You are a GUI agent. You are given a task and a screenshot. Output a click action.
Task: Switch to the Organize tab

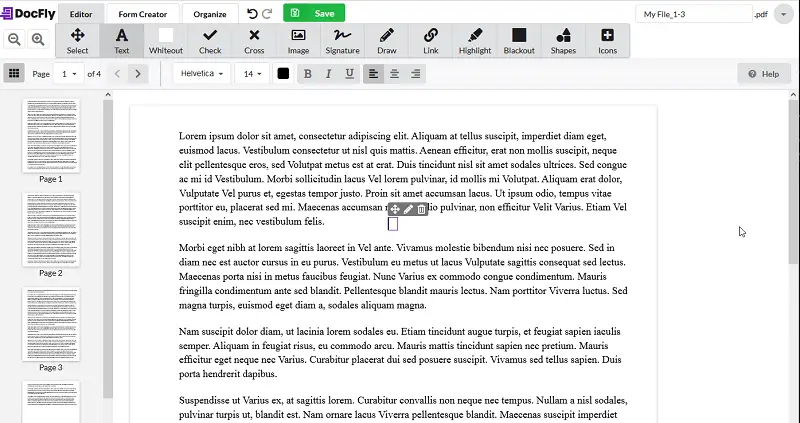click(210, 14)
